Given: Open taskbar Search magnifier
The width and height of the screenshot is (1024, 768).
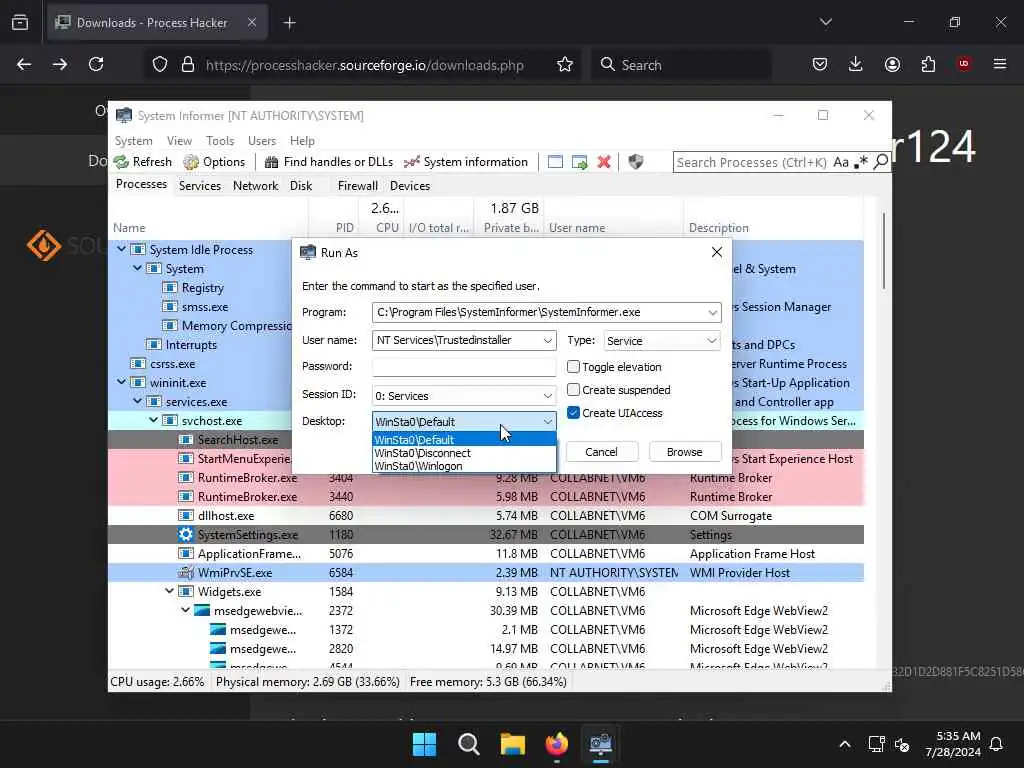Looking at the screenshot, I should [x=468, y=744].
